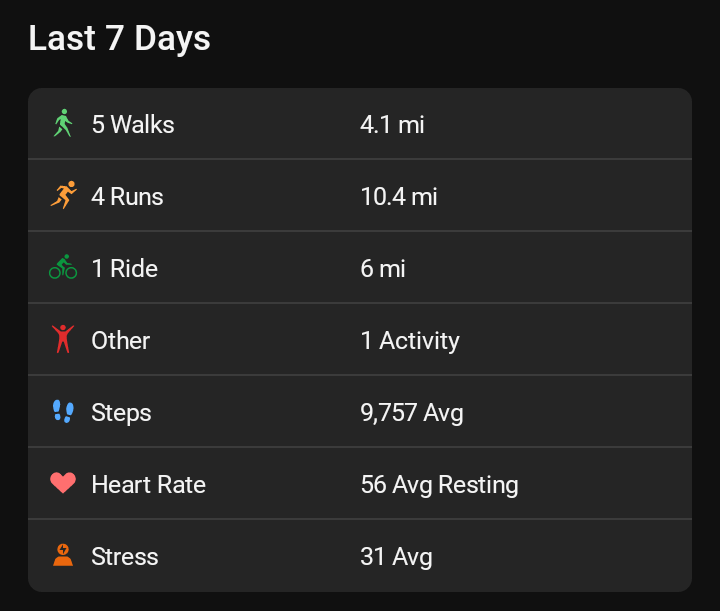
Task: Click the green walking figure icon
Action: [x=63, y=124]
